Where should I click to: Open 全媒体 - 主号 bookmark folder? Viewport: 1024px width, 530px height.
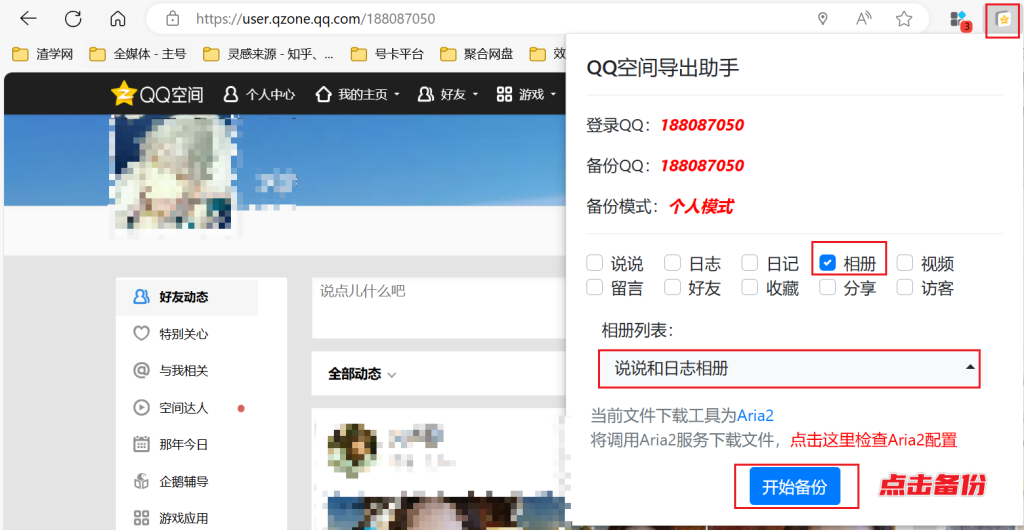click(x=137, y=54)
